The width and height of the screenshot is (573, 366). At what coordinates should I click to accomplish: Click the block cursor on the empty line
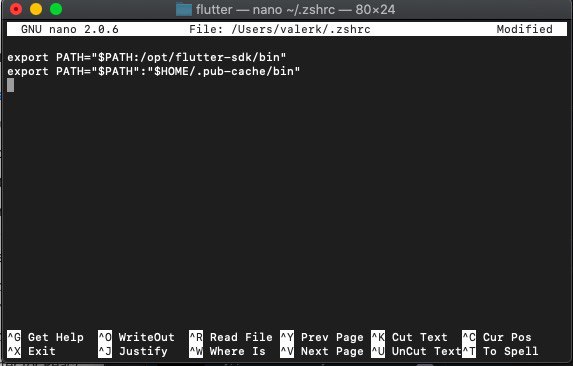pos(11,85)
